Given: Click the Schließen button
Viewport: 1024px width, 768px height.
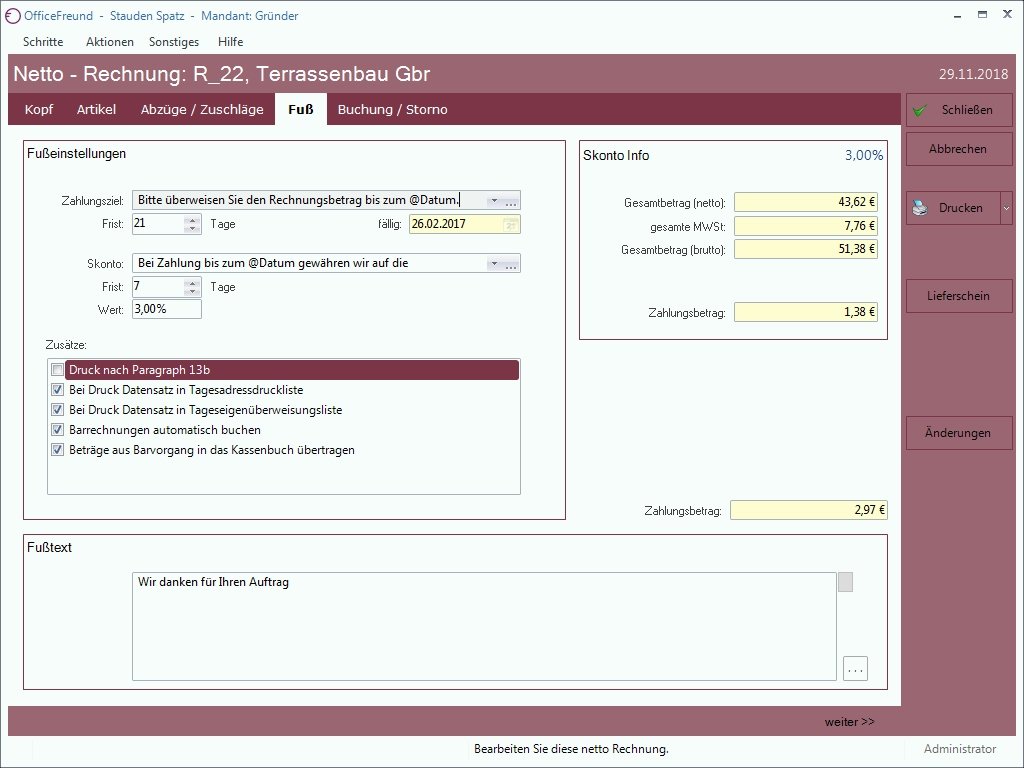Looking at the screenshot, I should click(x=959, y=110).
